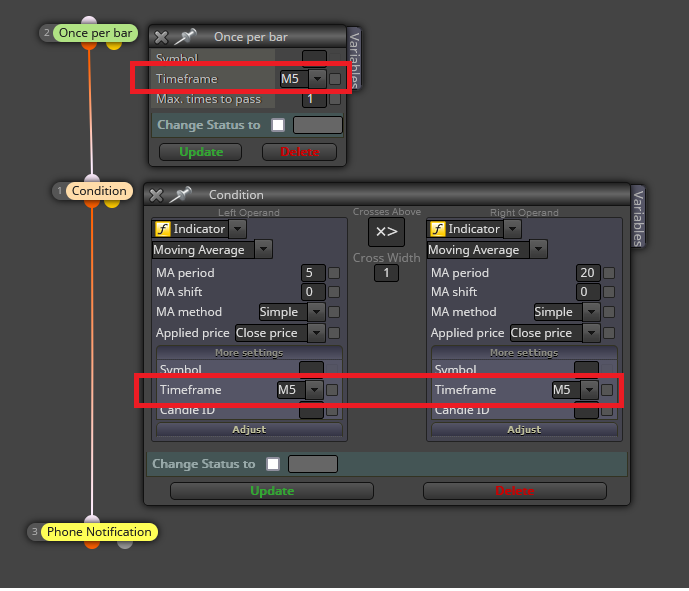The height and width of the screenshot is (591, 689).
Task: Click gray output connector under Phone Notification
Action: point(125,545)
